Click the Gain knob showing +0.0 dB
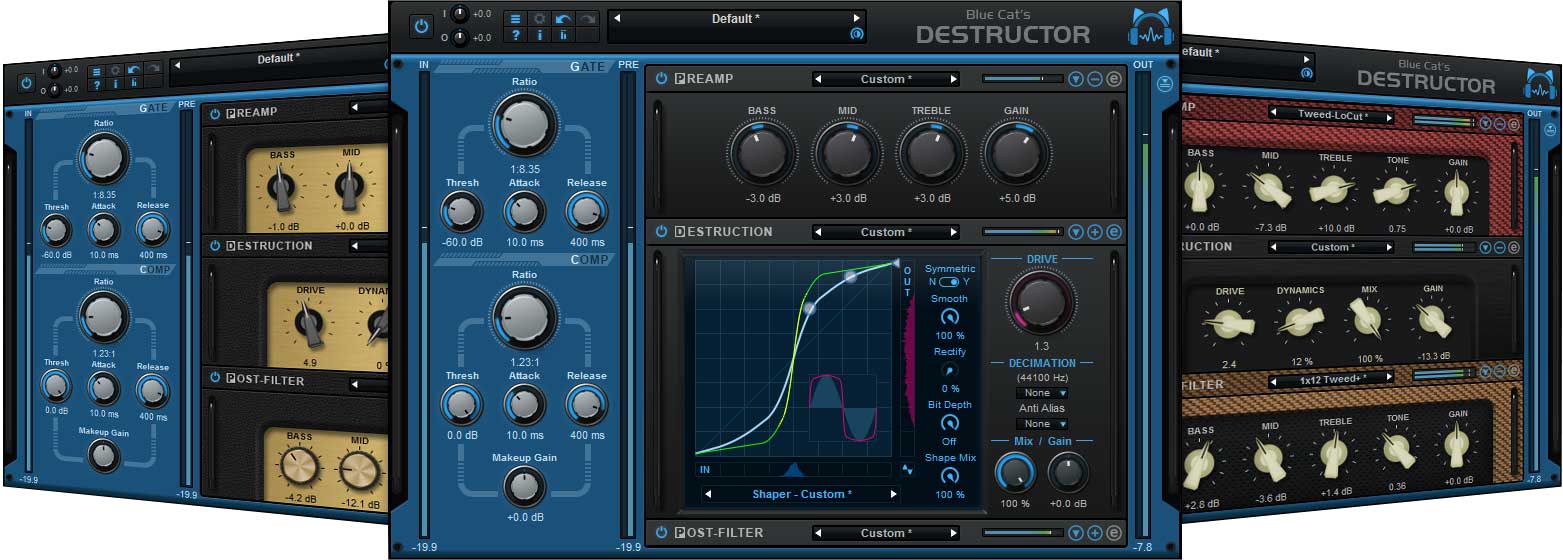The image size is (1563, 560). [1067, 472]
